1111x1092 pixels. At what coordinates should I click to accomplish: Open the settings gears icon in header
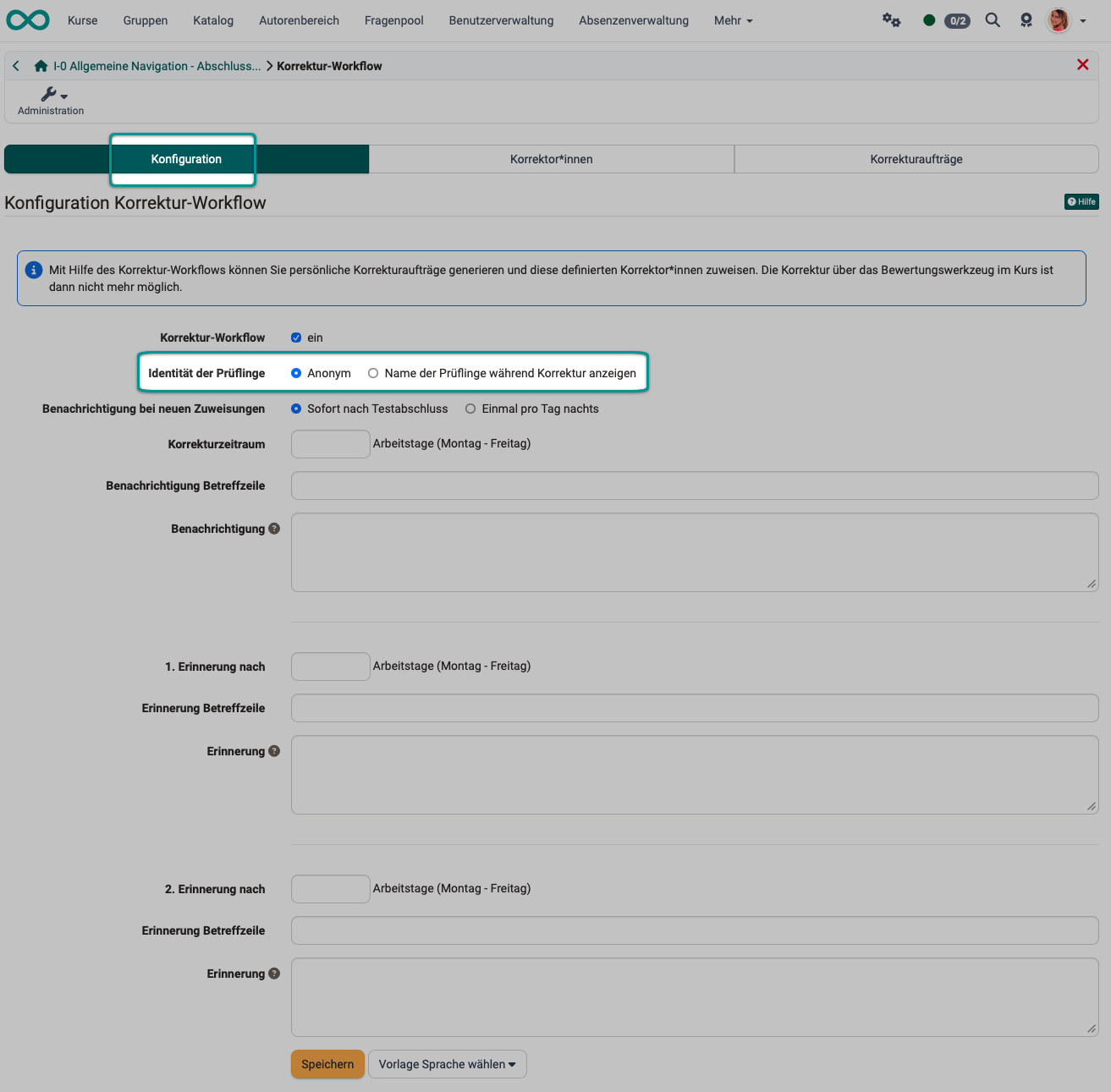[891, 20]
